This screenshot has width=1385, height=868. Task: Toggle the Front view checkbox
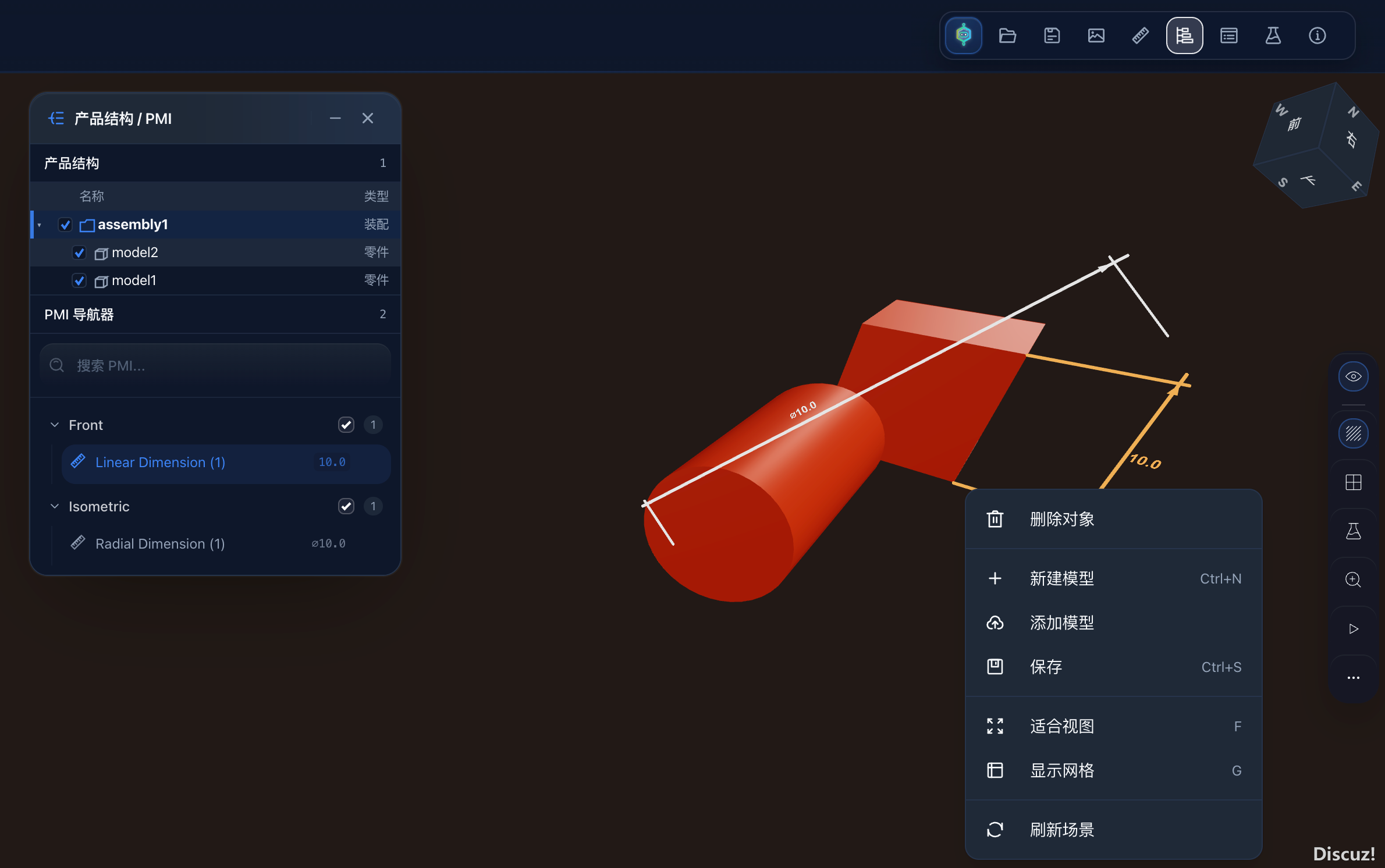pos(346,425)
